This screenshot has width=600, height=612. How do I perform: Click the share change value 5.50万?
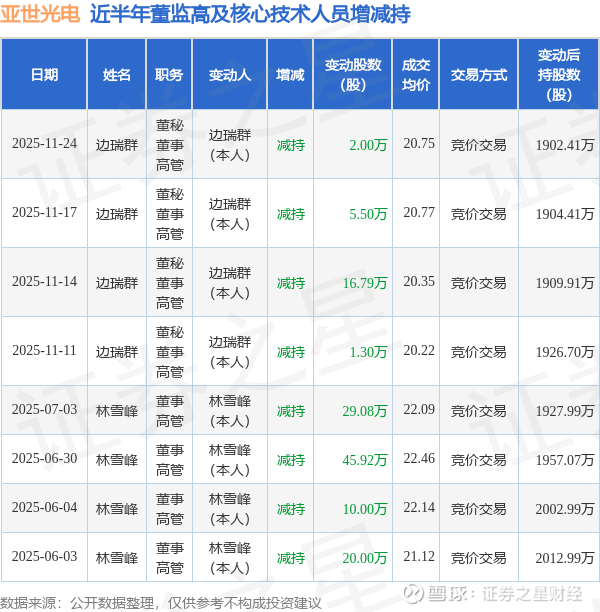[x=368, y=214]
